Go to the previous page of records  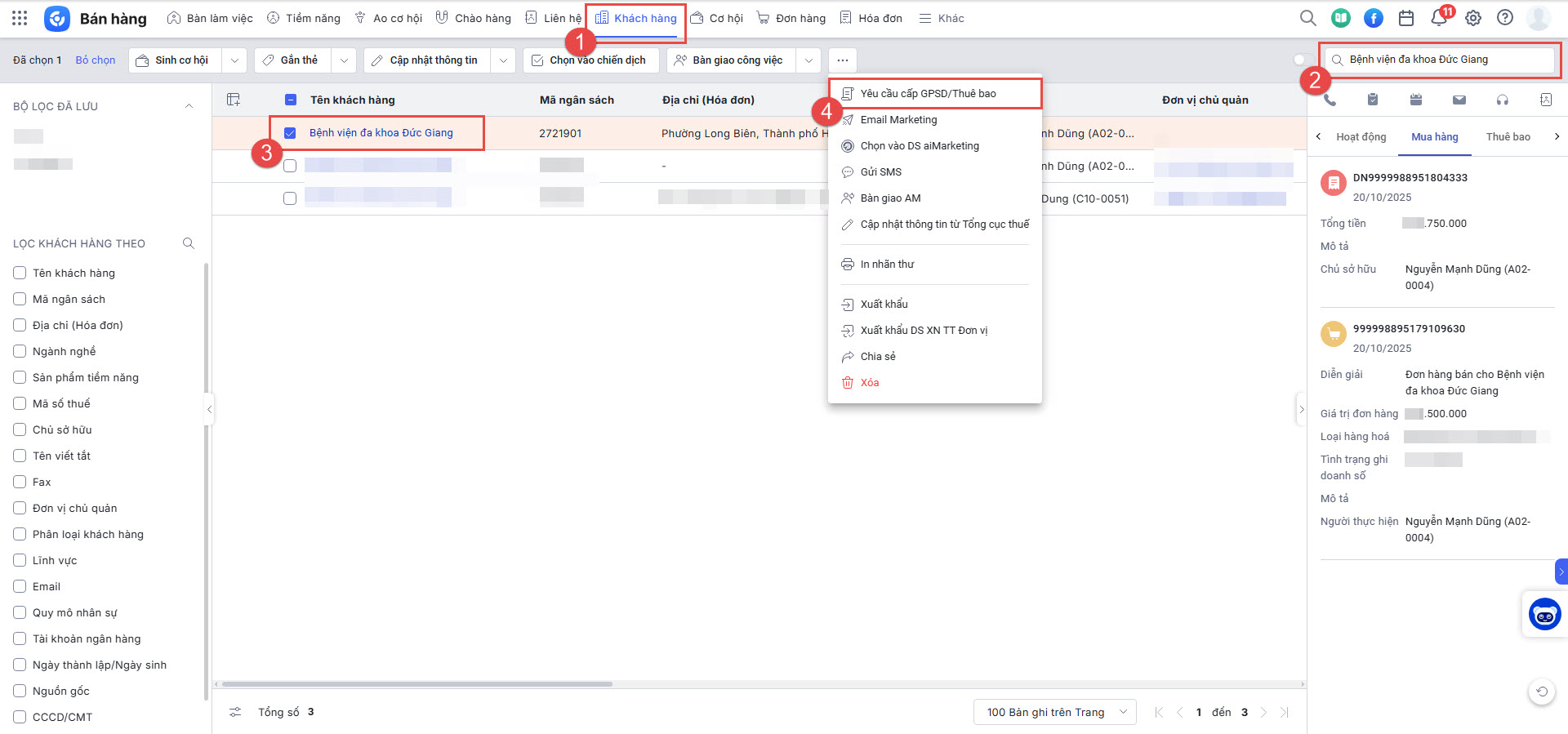(x=1179, y=712)
